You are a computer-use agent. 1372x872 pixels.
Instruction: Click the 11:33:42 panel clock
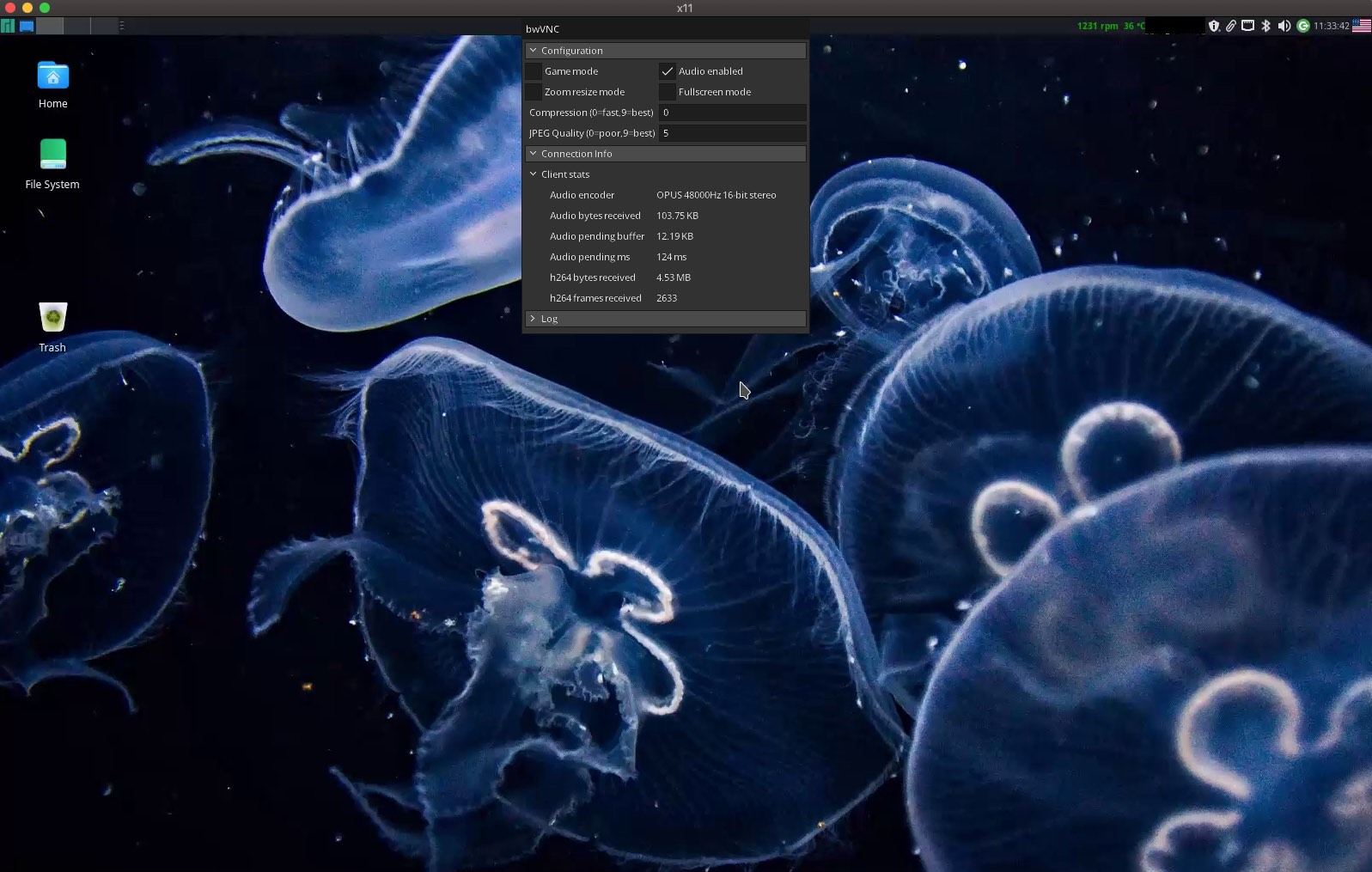(x=1332, y=26)
